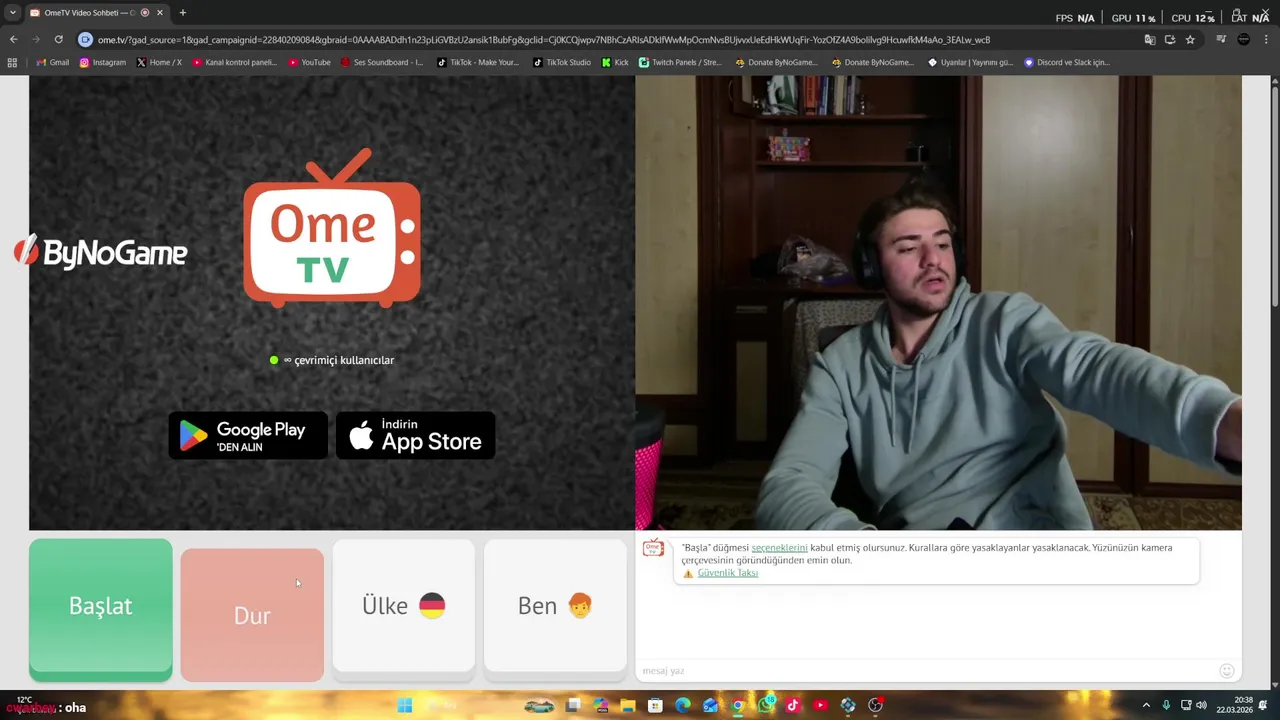The height and width of the screenshot is (720, 1280).
Task: Go back to the previous page
Action: point(13,39)
